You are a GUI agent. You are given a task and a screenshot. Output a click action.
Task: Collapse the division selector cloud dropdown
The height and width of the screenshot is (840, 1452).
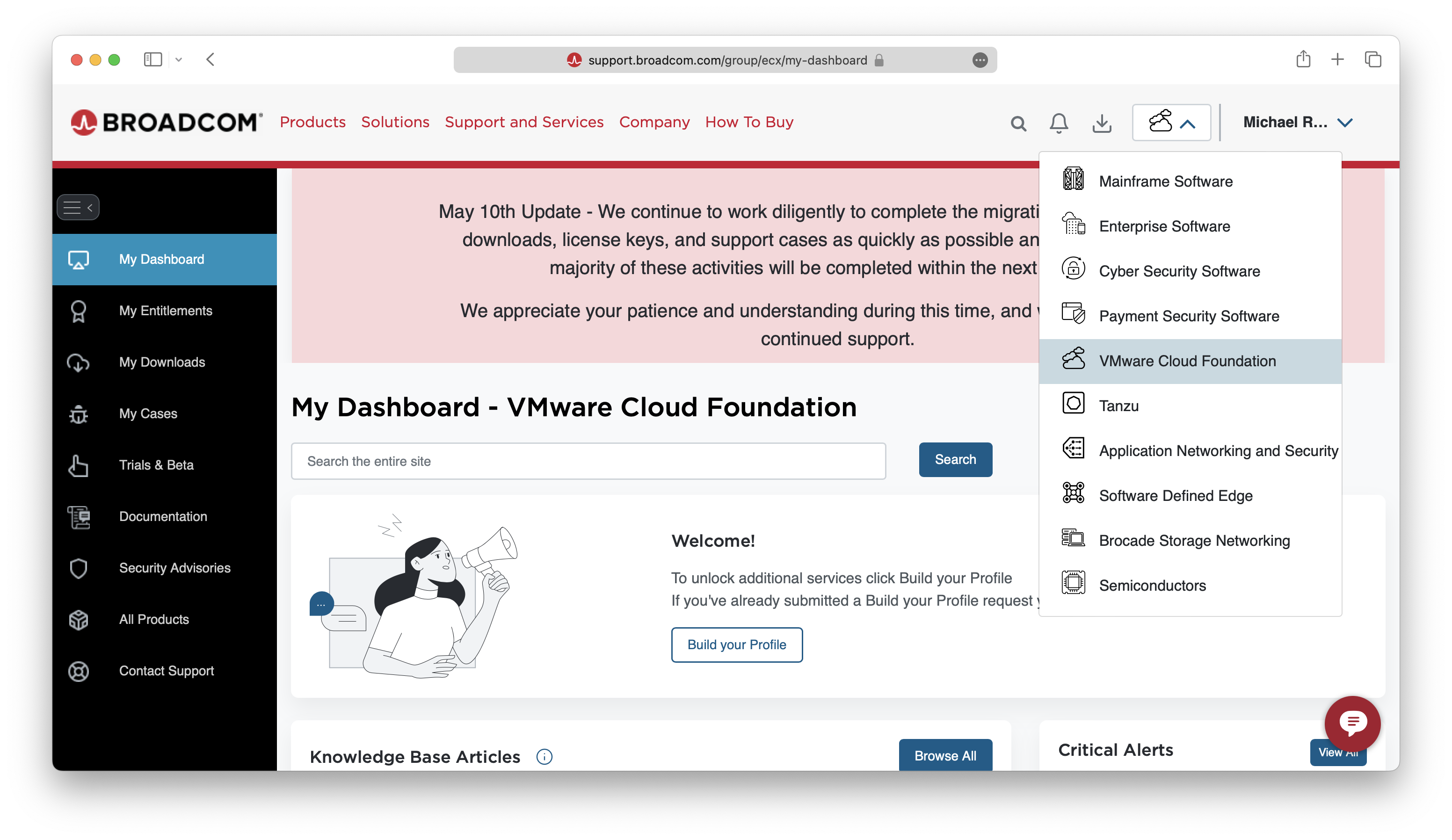tap(1171, 122)
